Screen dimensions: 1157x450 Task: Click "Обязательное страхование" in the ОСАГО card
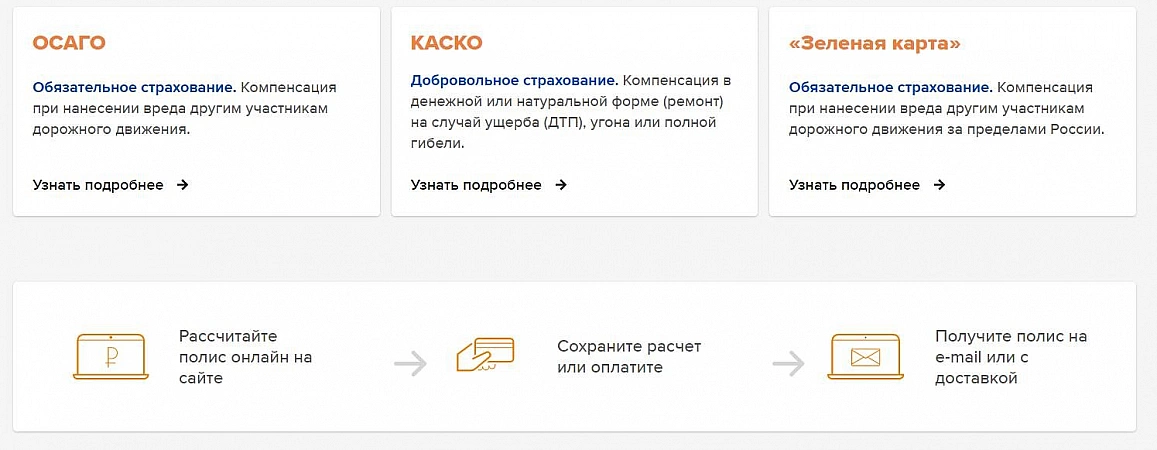[134, 87]
